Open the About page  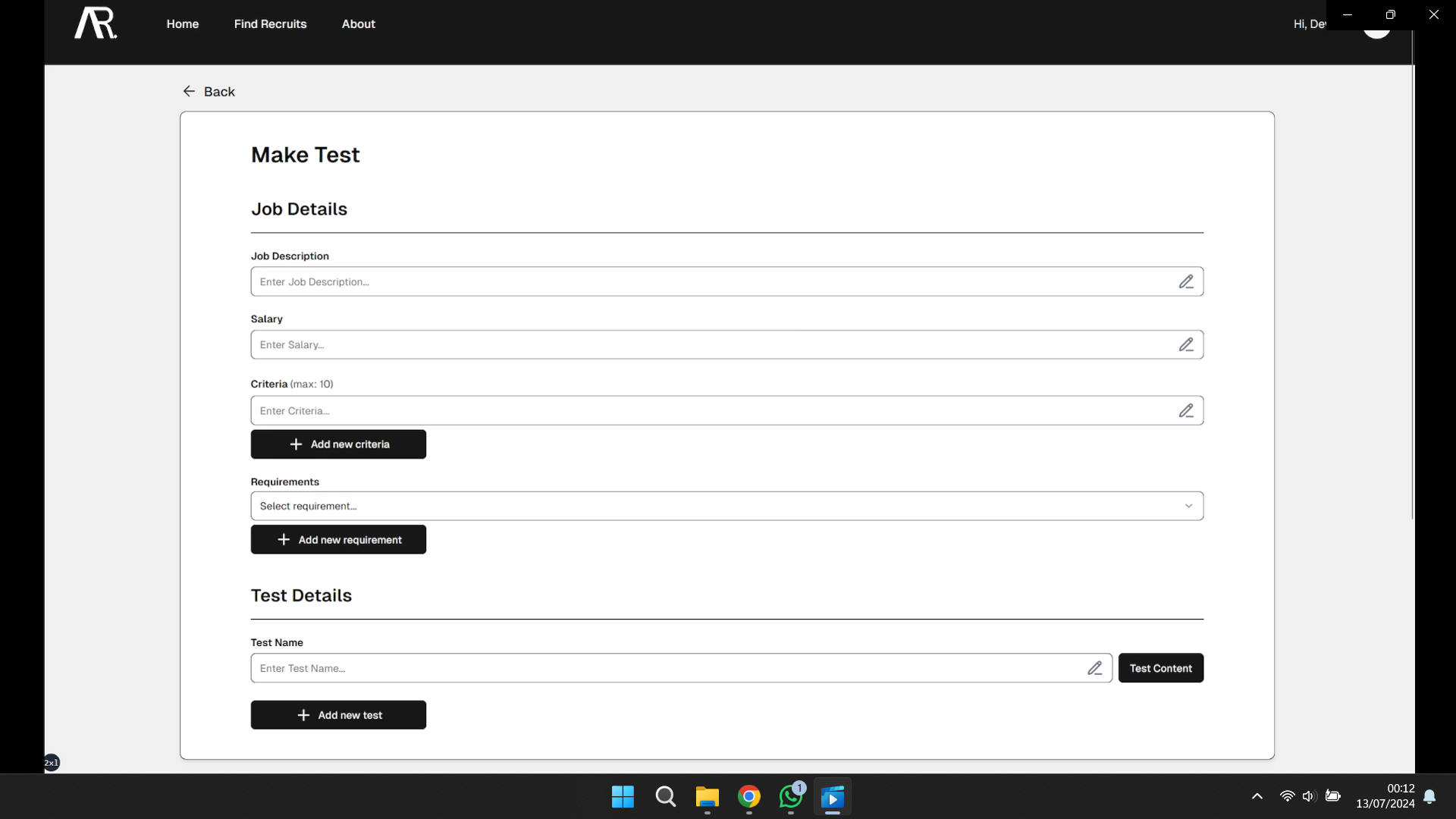[358, 24]
